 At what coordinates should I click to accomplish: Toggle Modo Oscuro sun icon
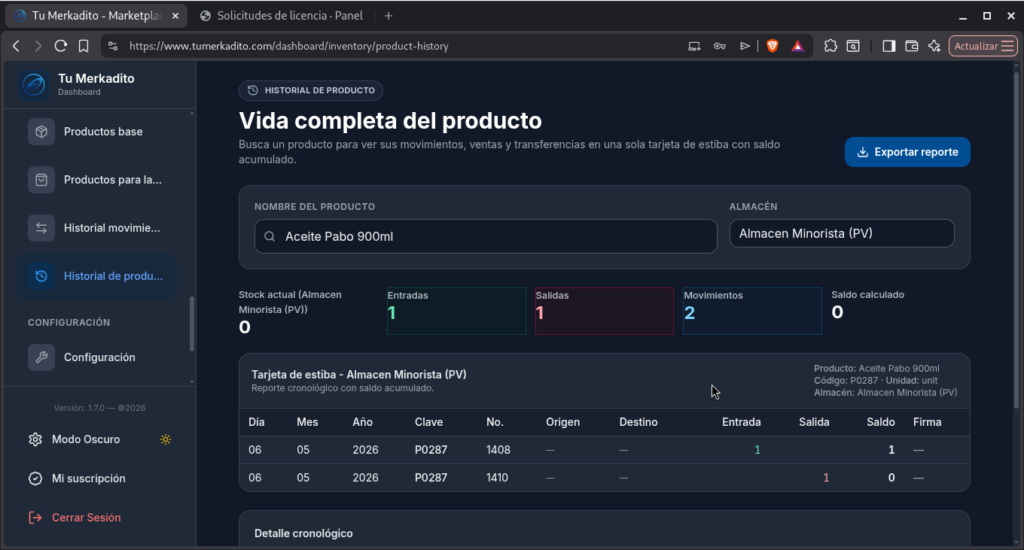(165, 440)
